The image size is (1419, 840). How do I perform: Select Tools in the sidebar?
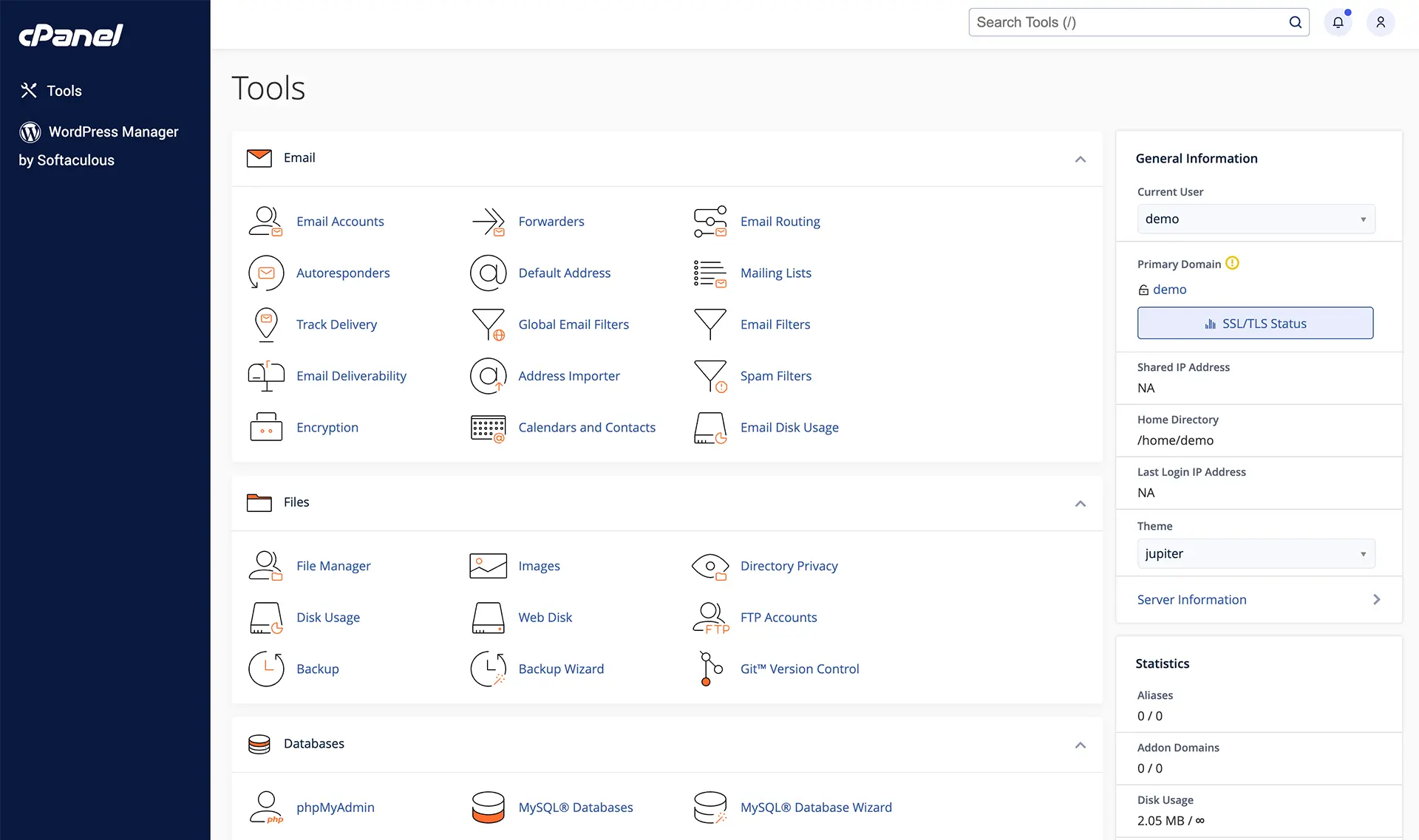50,91
